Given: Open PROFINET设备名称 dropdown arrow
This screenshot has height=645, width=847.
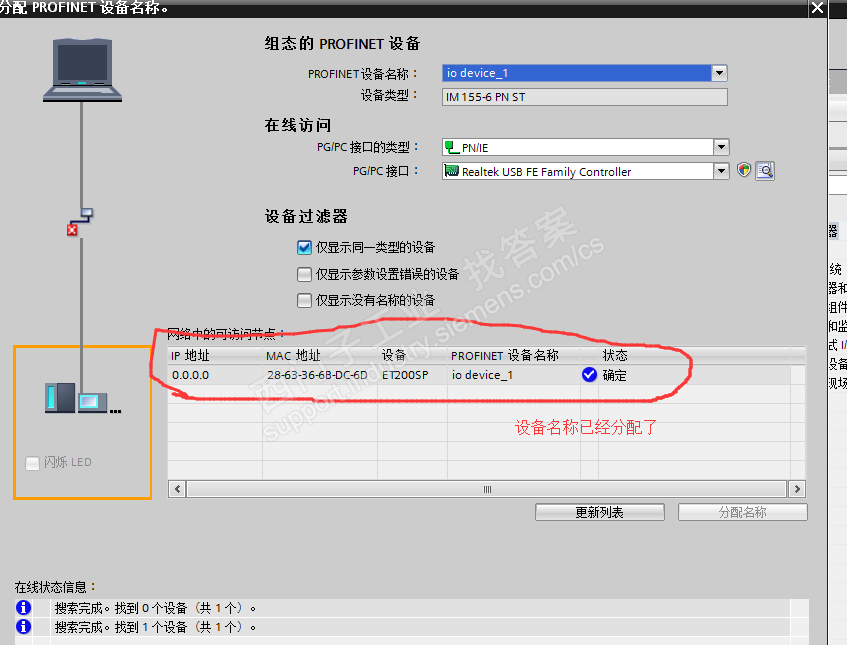Looking at the screenshot, I should click(719, 72).
